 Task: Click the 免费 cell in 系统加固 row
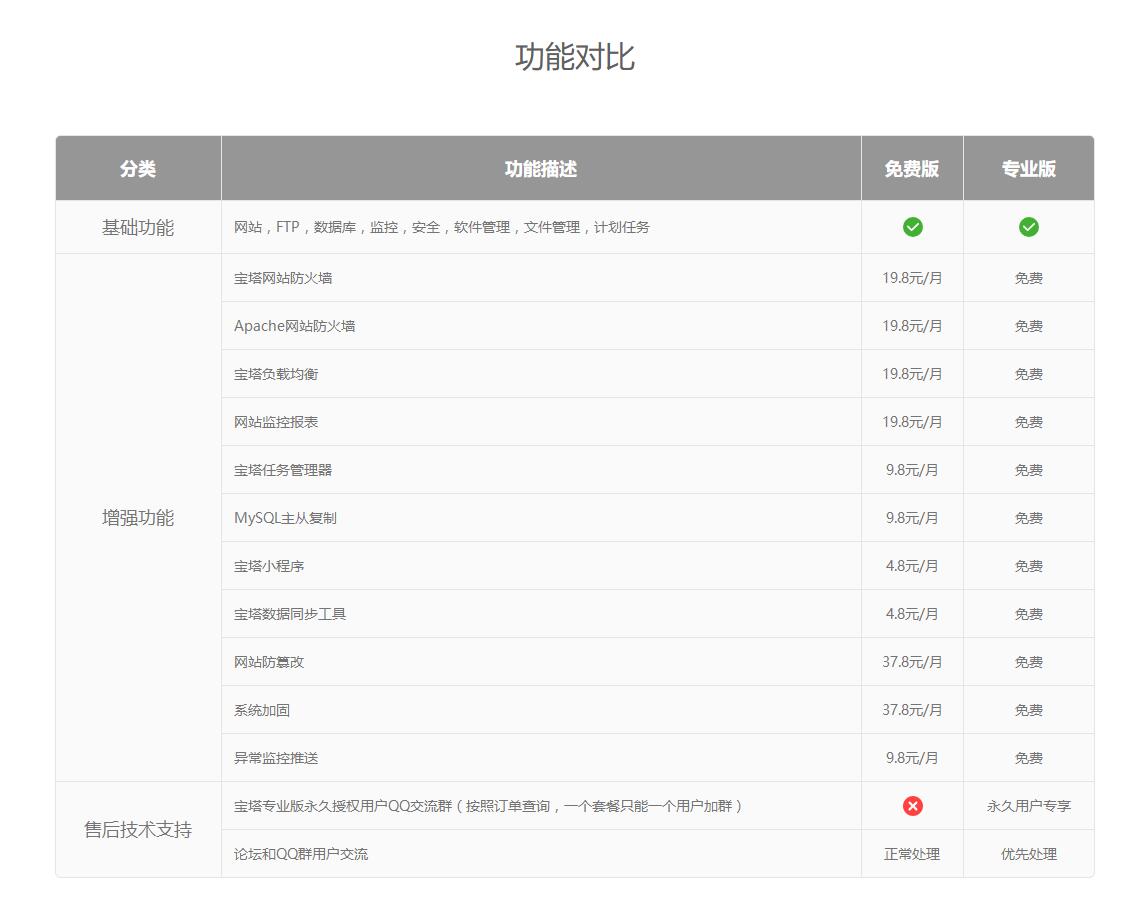[1028, 710]
